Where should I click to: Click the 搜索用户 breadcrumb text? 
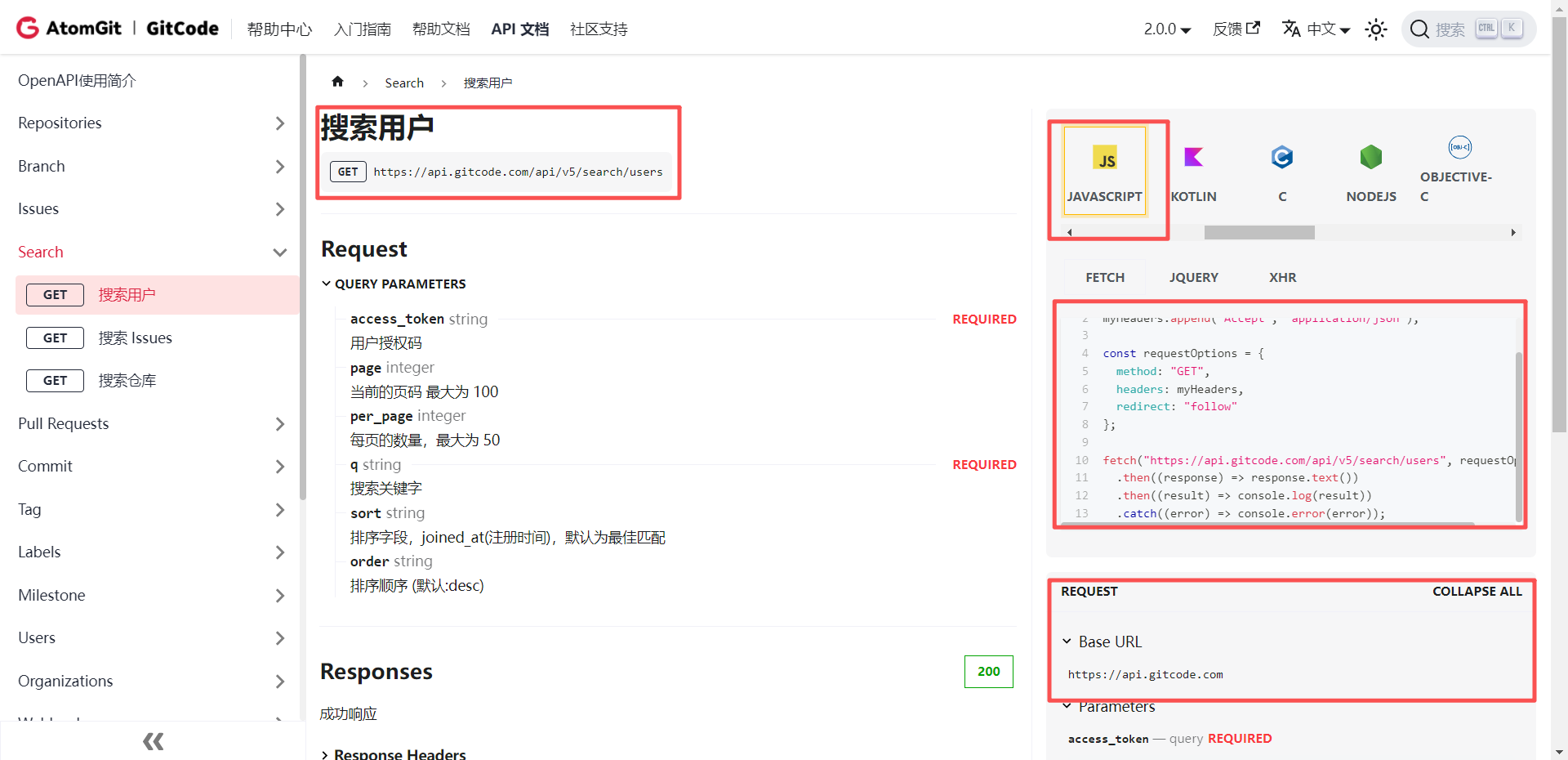click(x=488, y=83)
